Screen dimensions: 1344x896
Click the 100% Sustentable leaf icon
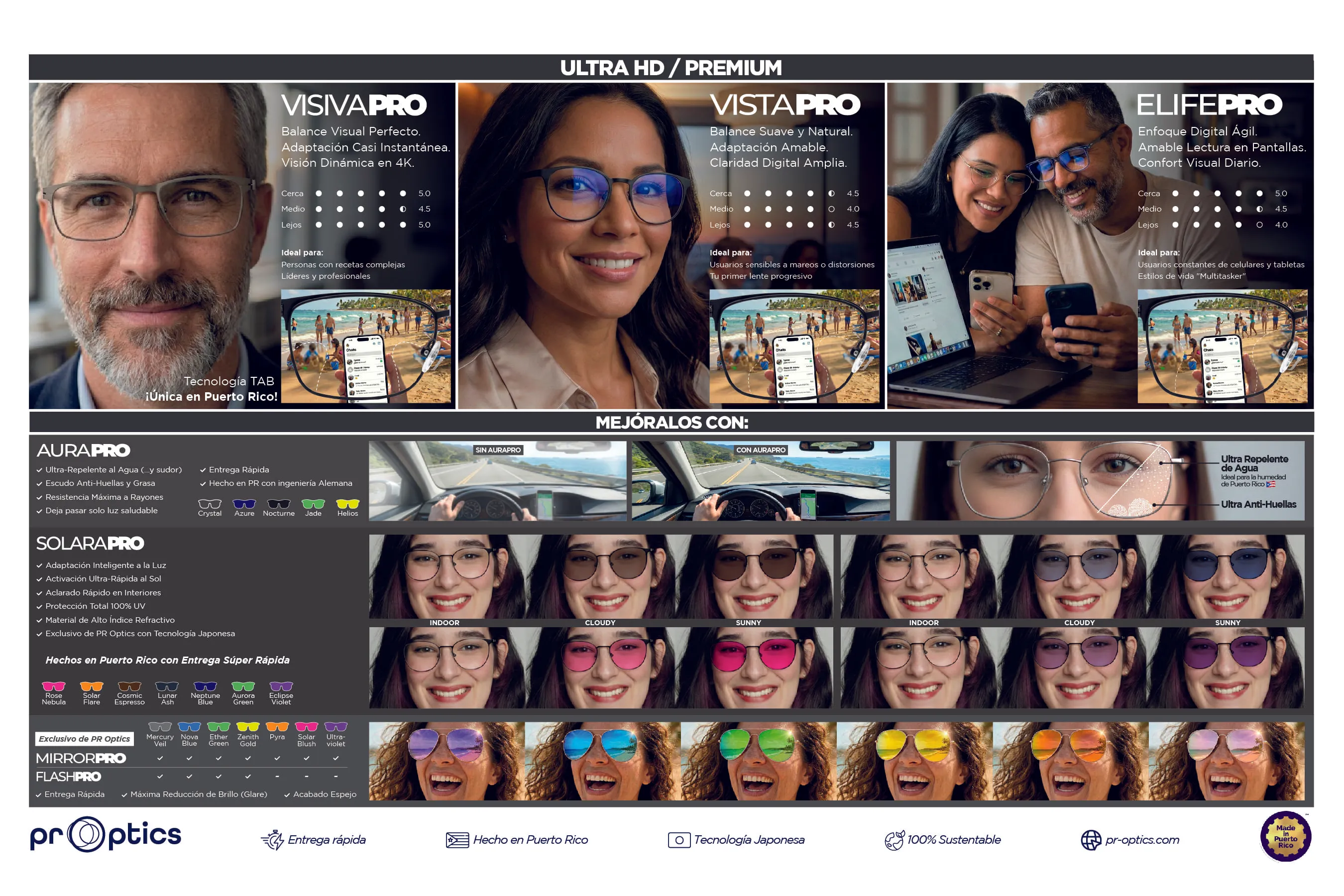895,840
